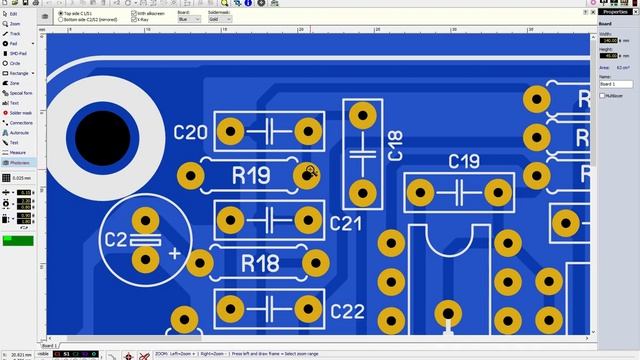
Task: Select the Pad tool
Action: click(10, 44)
